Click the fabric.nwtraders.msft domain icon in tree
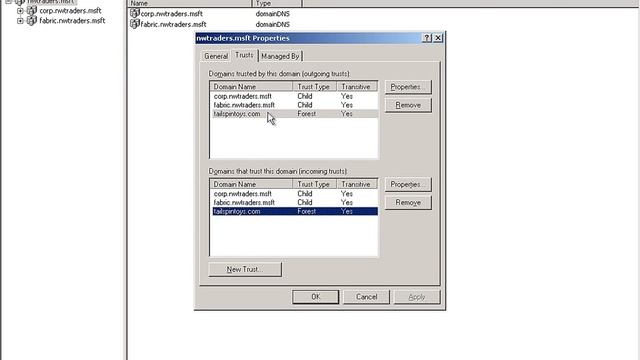640x360 pixels. (32, 20)
